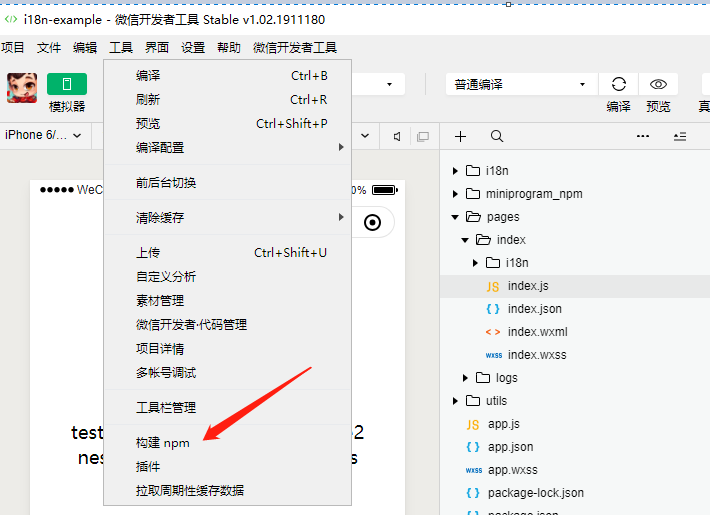
Task: Select 项目详情 menu item
Action: (x=227, y=349)
